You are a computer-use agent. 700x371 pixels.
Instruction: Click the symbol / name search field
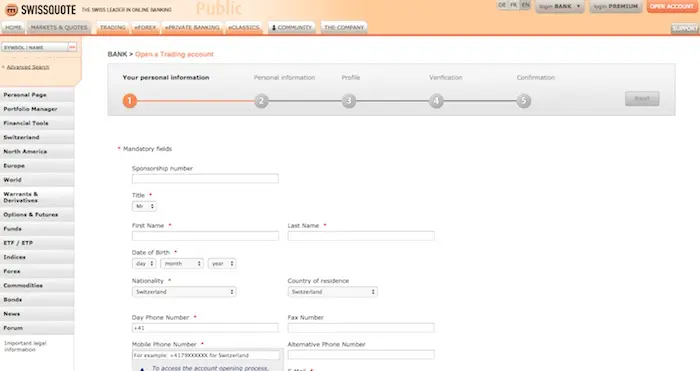35,47
